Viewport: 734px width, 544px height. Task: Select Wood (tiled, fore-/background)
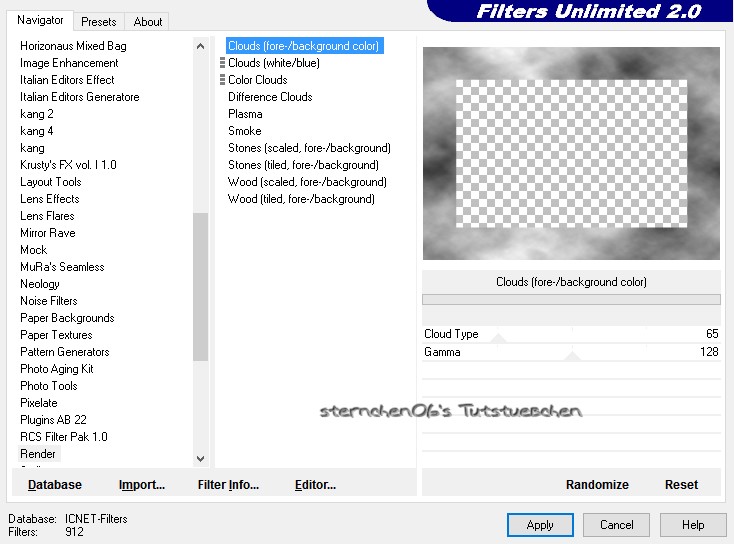click(x=301, y=199)
